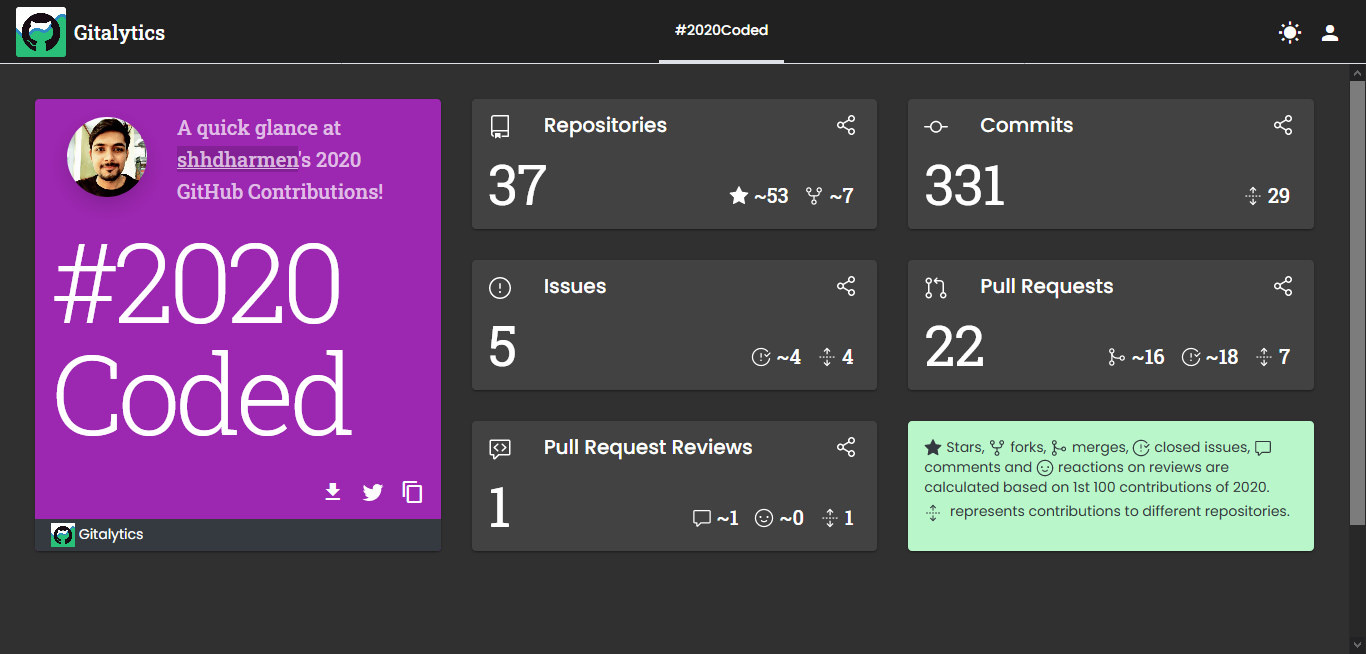Switch to the #2020Coded tab
1366x654 pixels.
[721, 31]
